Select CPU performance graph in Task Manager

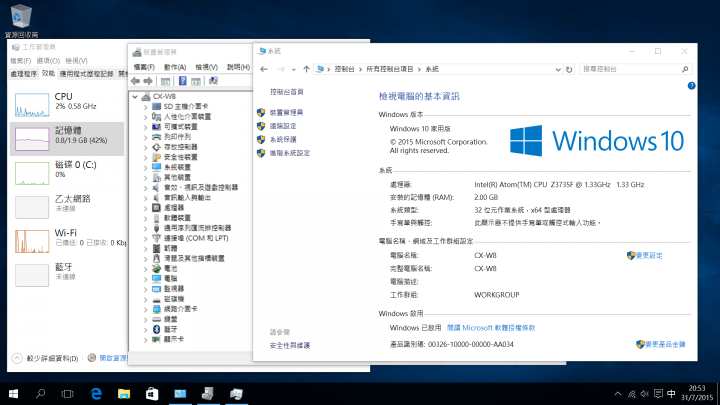coord(67,104)
